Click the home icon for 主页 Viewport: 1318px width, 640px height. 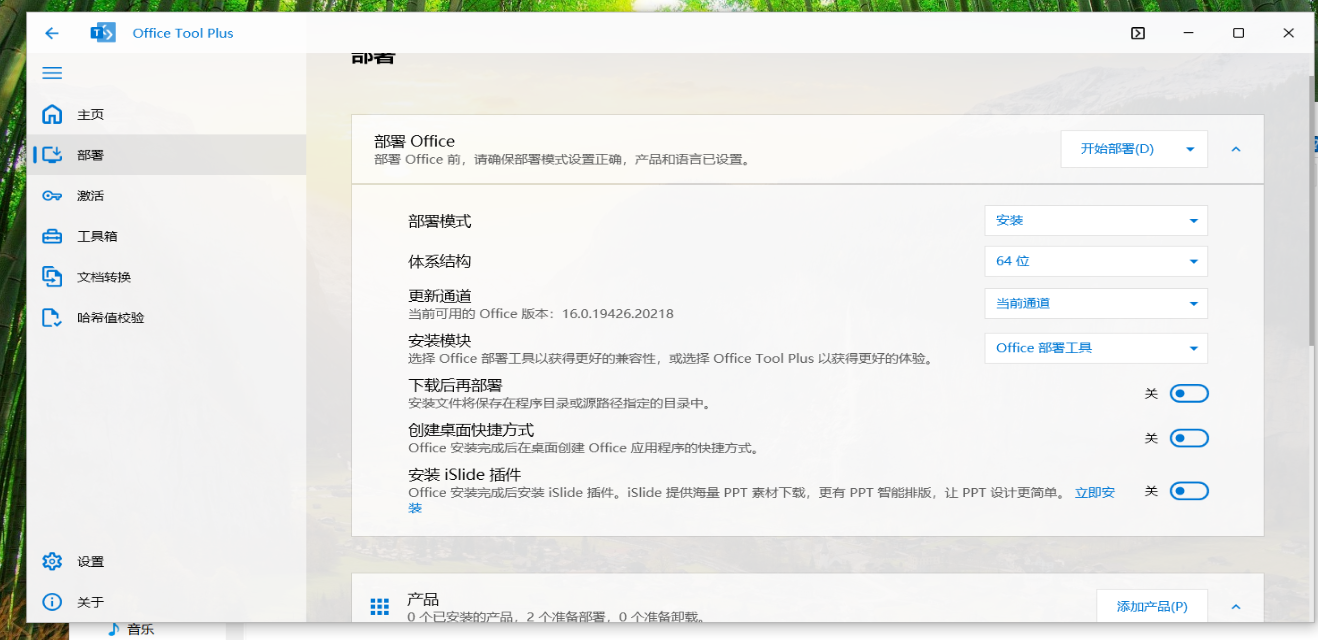pyautogui.click(x=52, y=114)
